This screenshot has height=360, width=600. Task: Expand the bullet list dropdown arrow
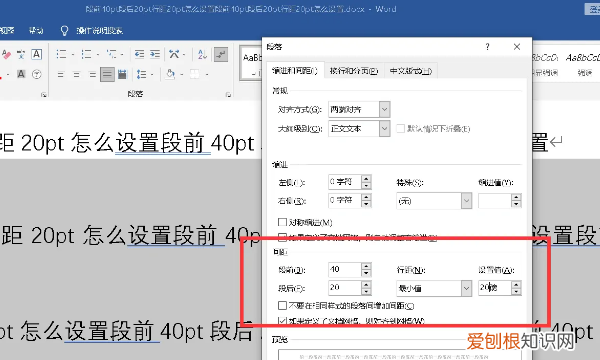click(x=73, y=54)
